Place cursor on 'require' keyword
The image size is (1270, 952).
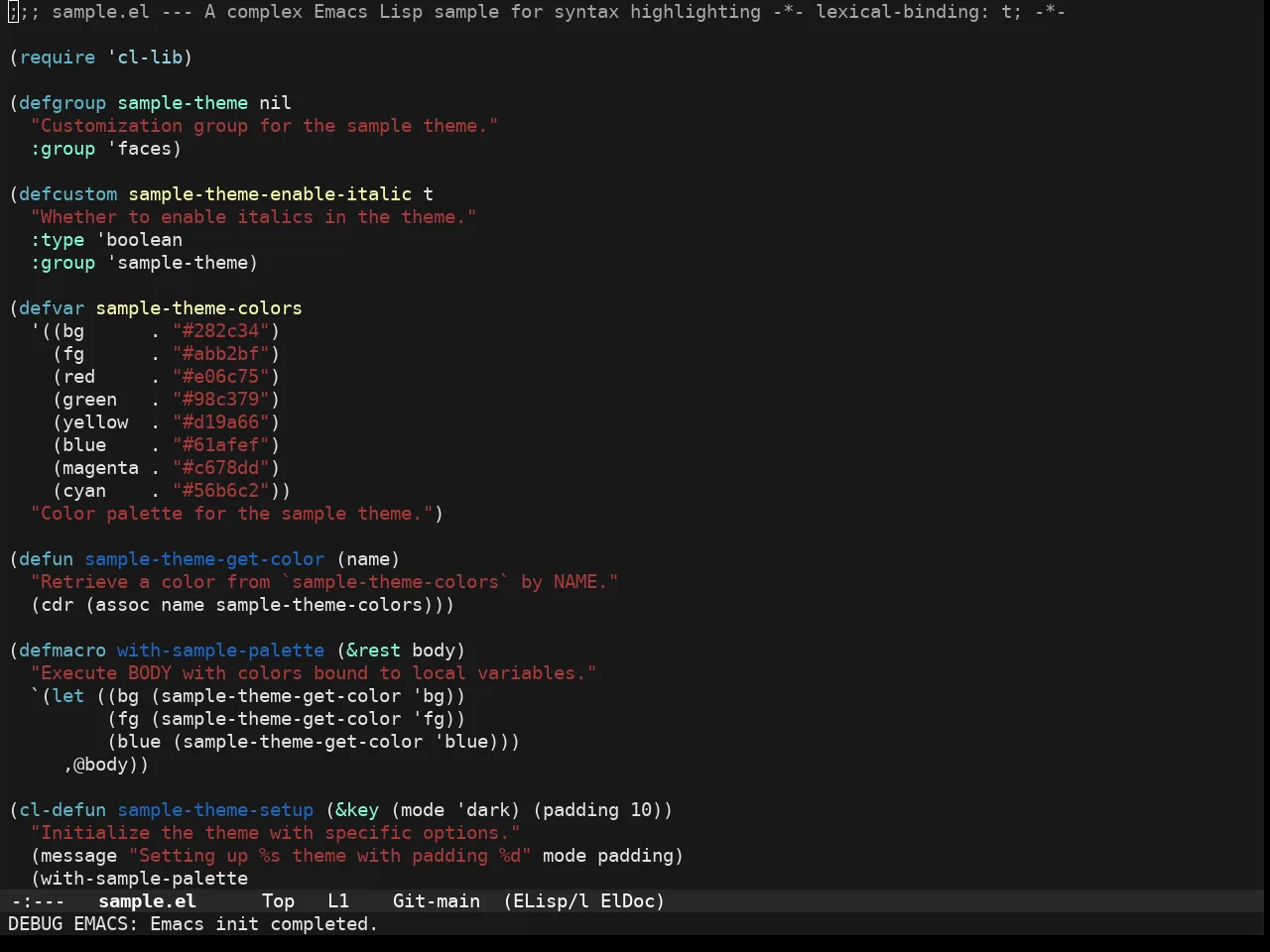tap(58, 57)
